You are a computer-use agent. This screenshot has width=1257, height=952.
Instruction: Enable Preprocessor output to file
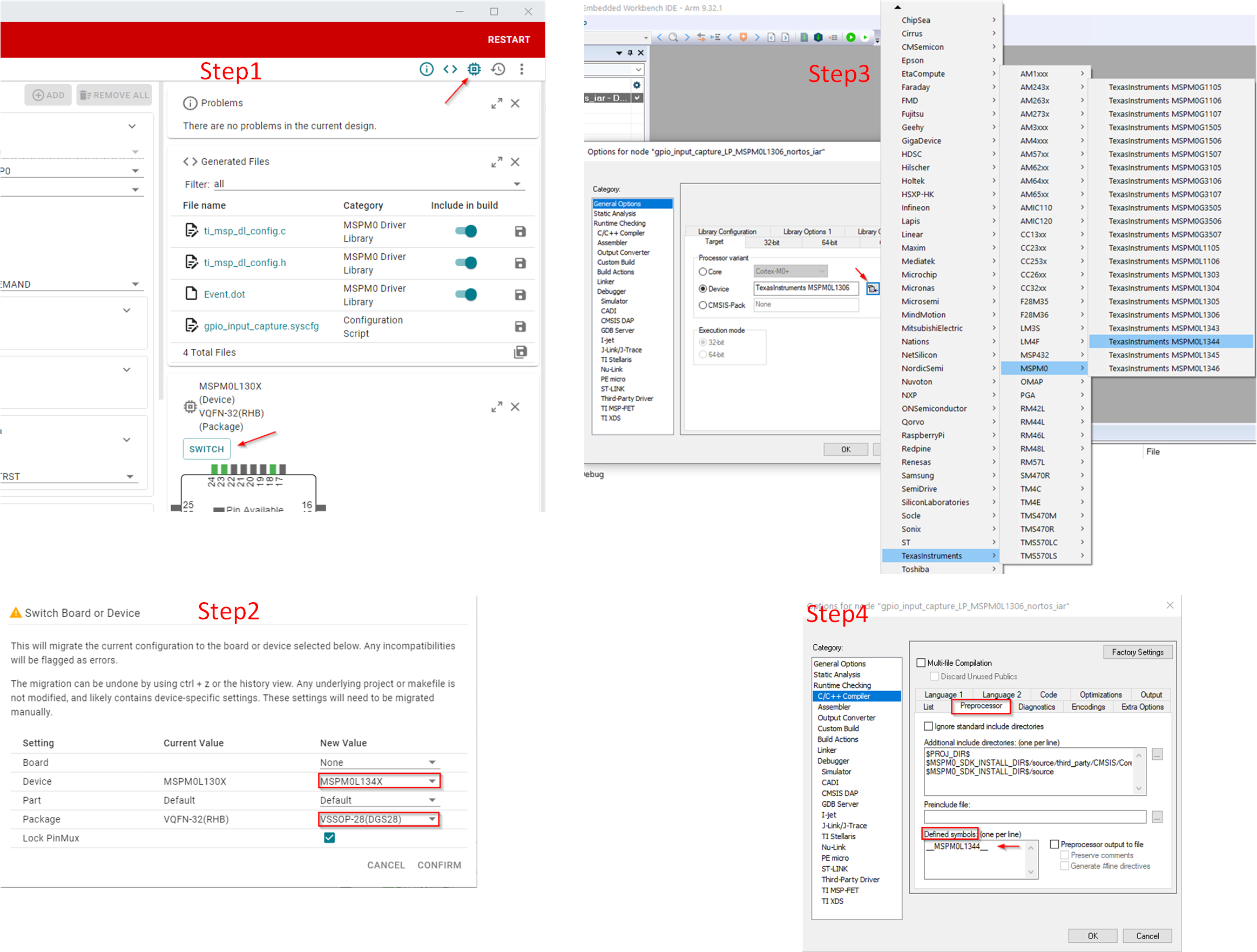click(1054, 845)
